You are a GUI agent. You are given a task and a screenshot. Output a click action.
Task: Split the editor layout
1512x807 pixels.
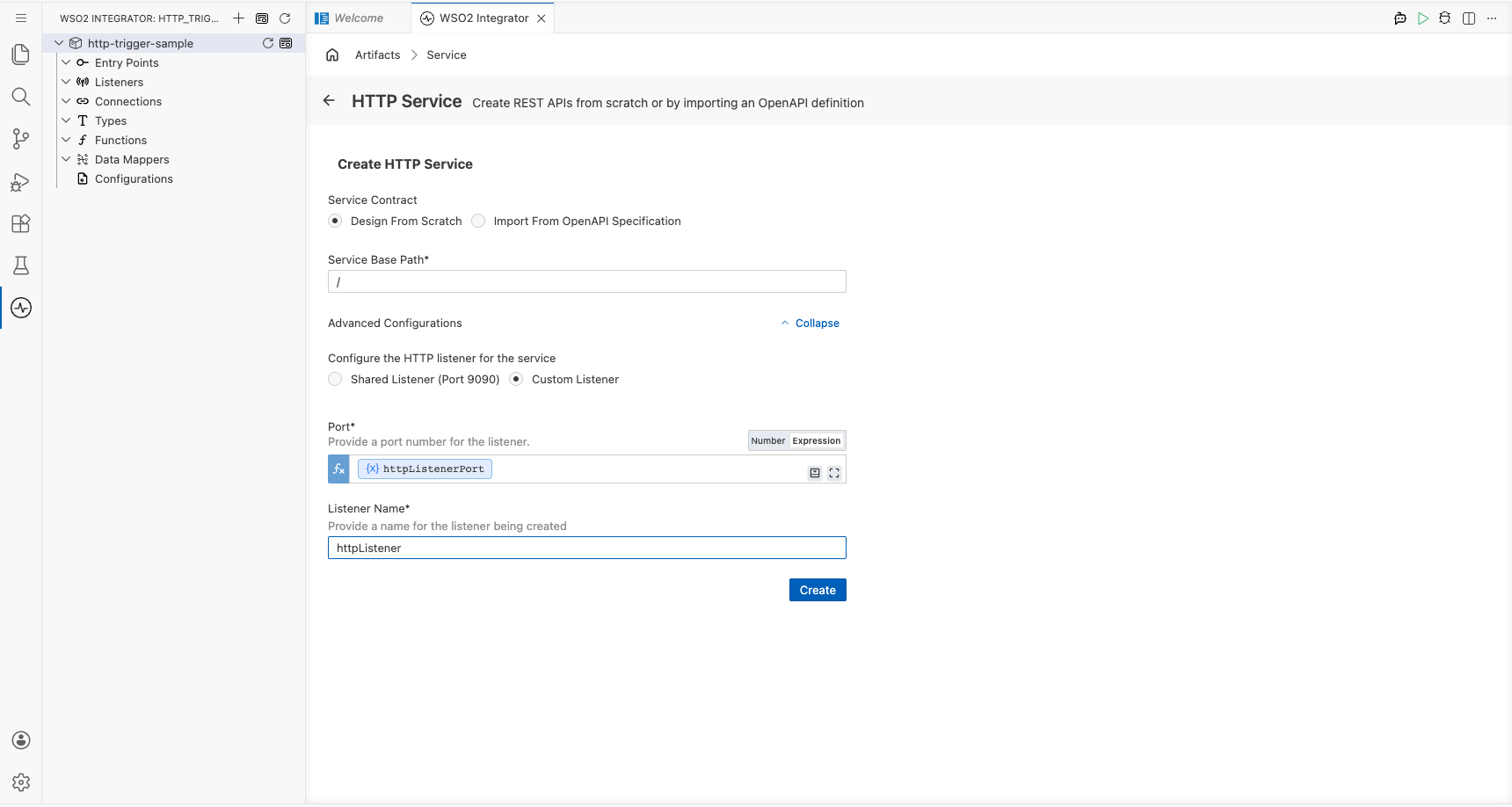tap(1469, 18)
